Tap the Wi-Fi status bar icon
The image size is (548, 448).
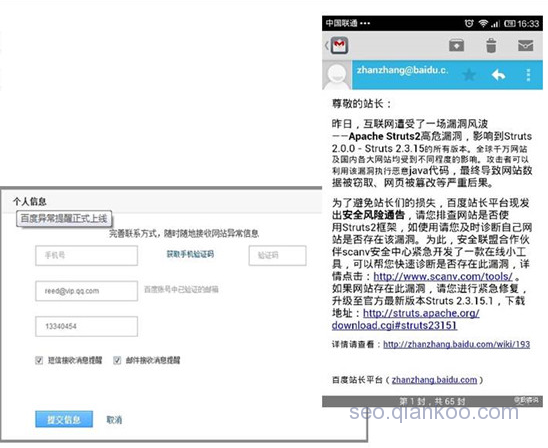click(483, 23)
